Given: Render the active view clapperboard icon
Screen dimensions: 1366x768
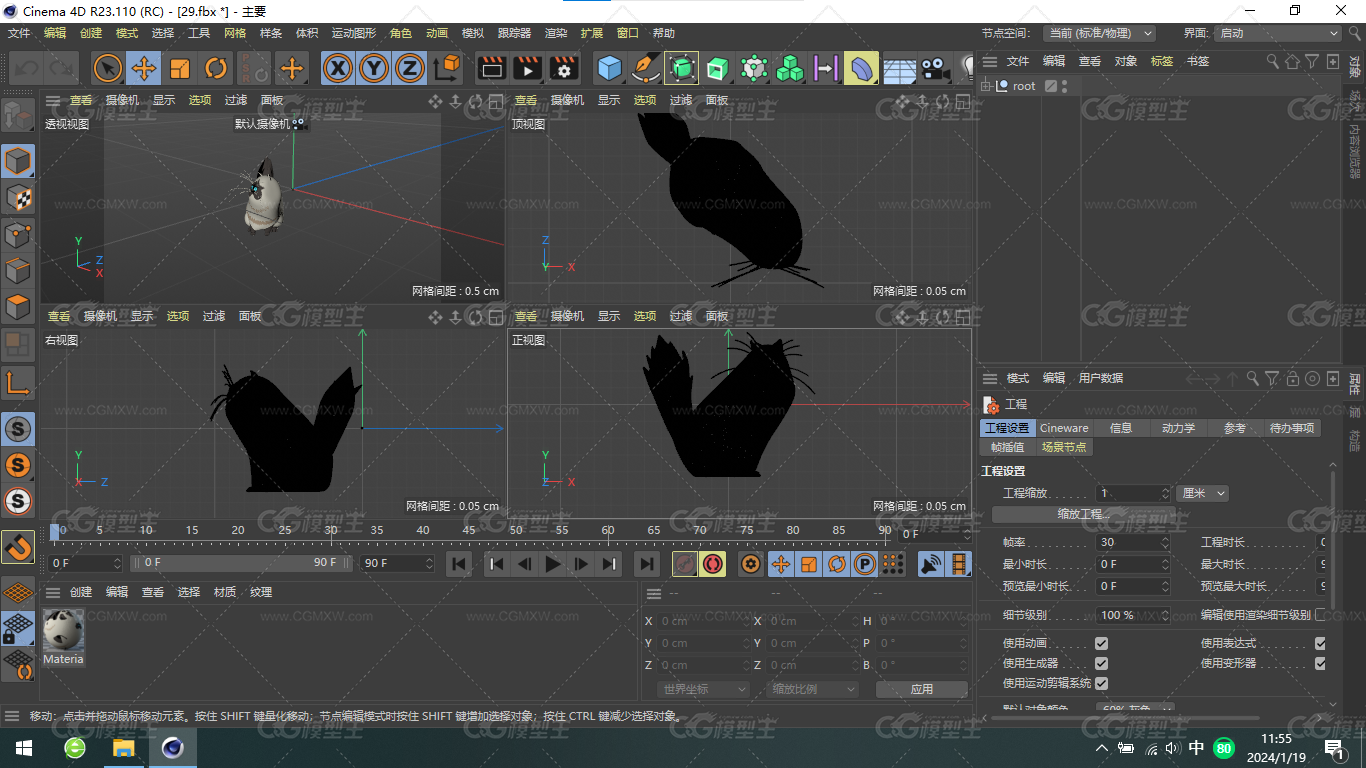Looking at the screenshot, I should click(491, 68).
